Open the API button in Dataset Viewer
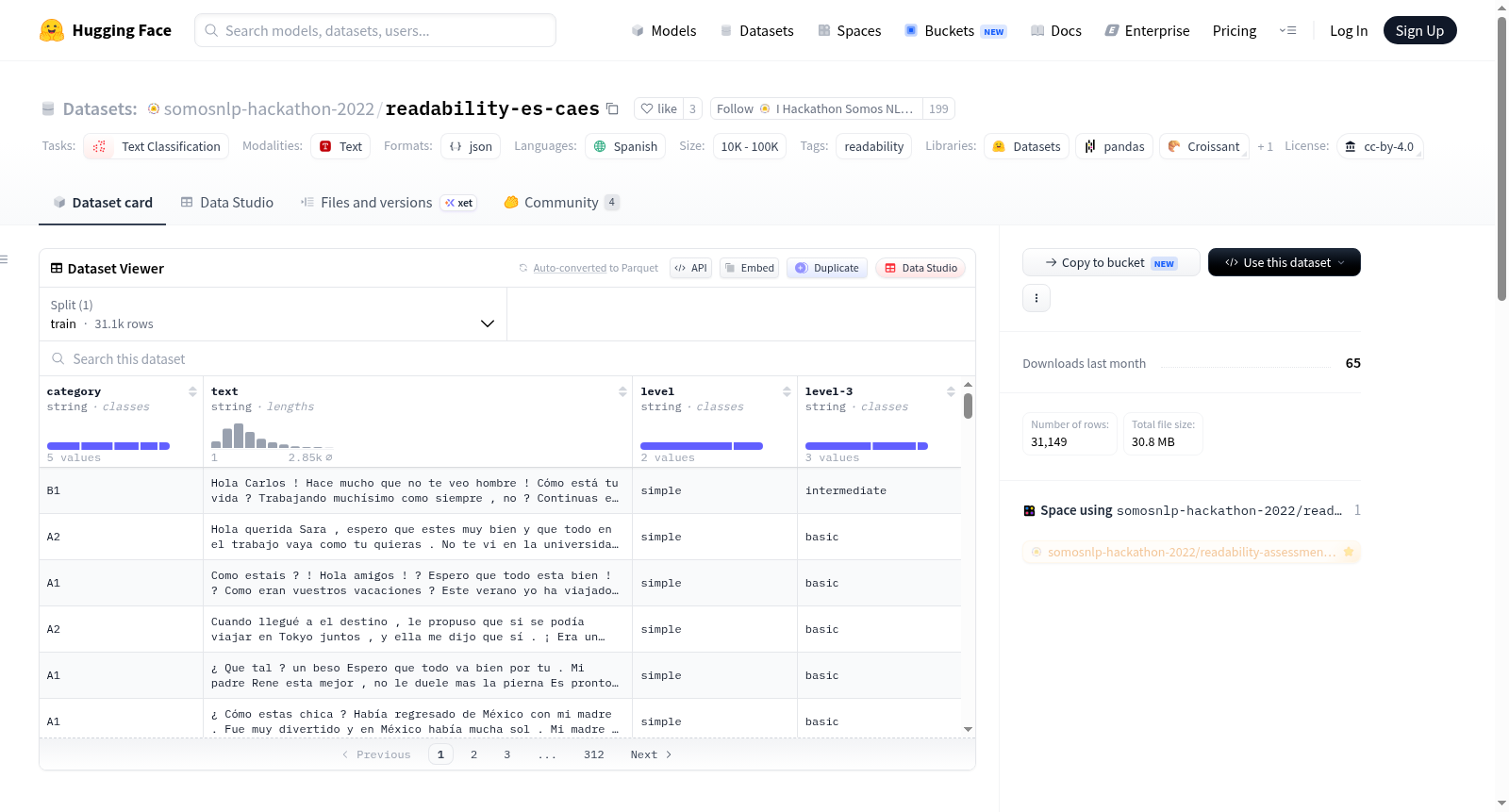Screen dimensions: 1509x812 690,268
